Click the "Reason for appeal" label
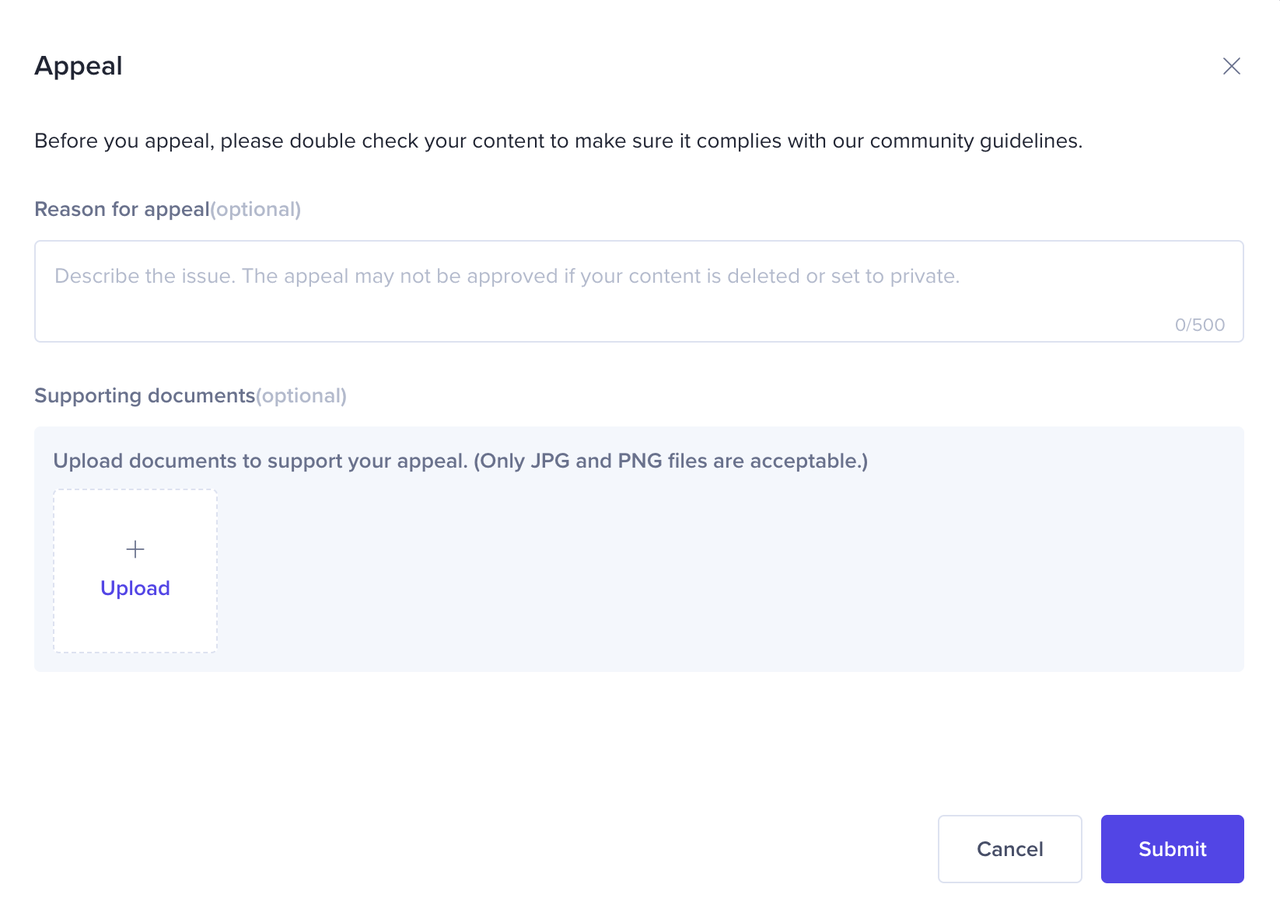The height and width of the screenshot is (912, 1280). coord(121,209)
